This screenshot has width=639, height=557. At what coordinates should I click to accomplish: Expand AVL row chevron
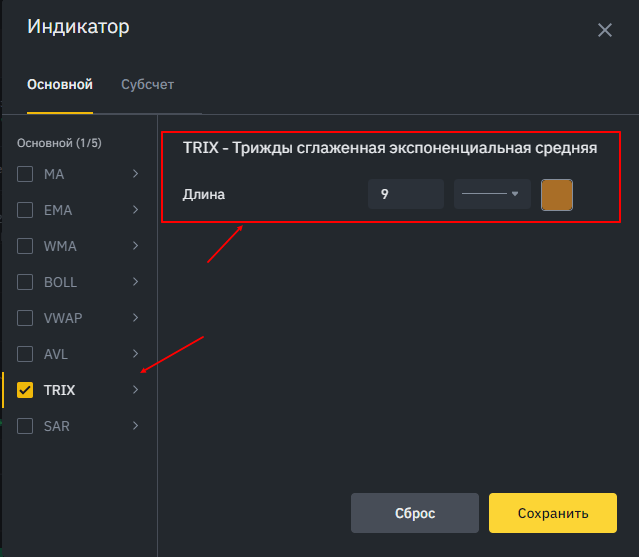(x=135, y=355)
